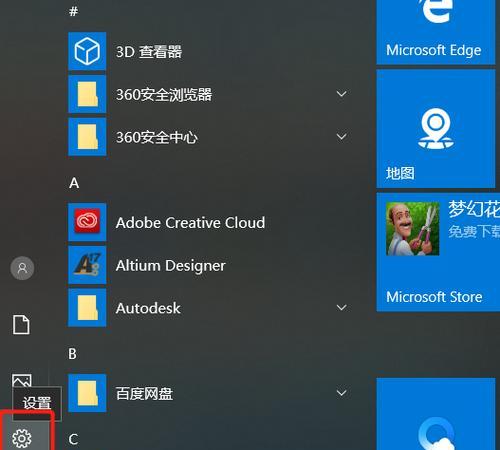Image resolution: width=500 pixels, height=450 pixels.
Task: Open the Microsoft Store tile
Action: (438, 252)
